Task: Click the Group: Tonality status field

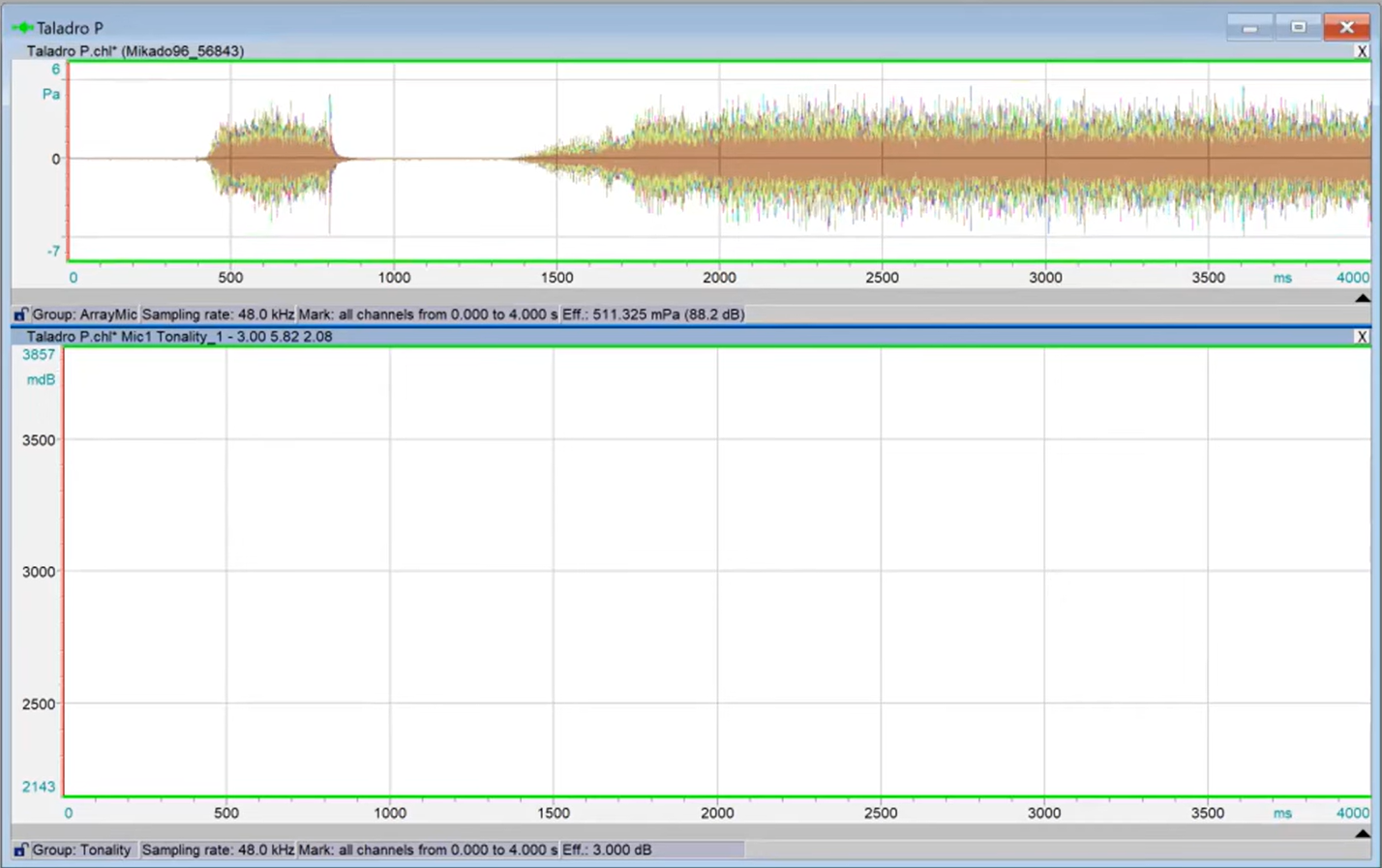Action: click(x=81, y=850)
